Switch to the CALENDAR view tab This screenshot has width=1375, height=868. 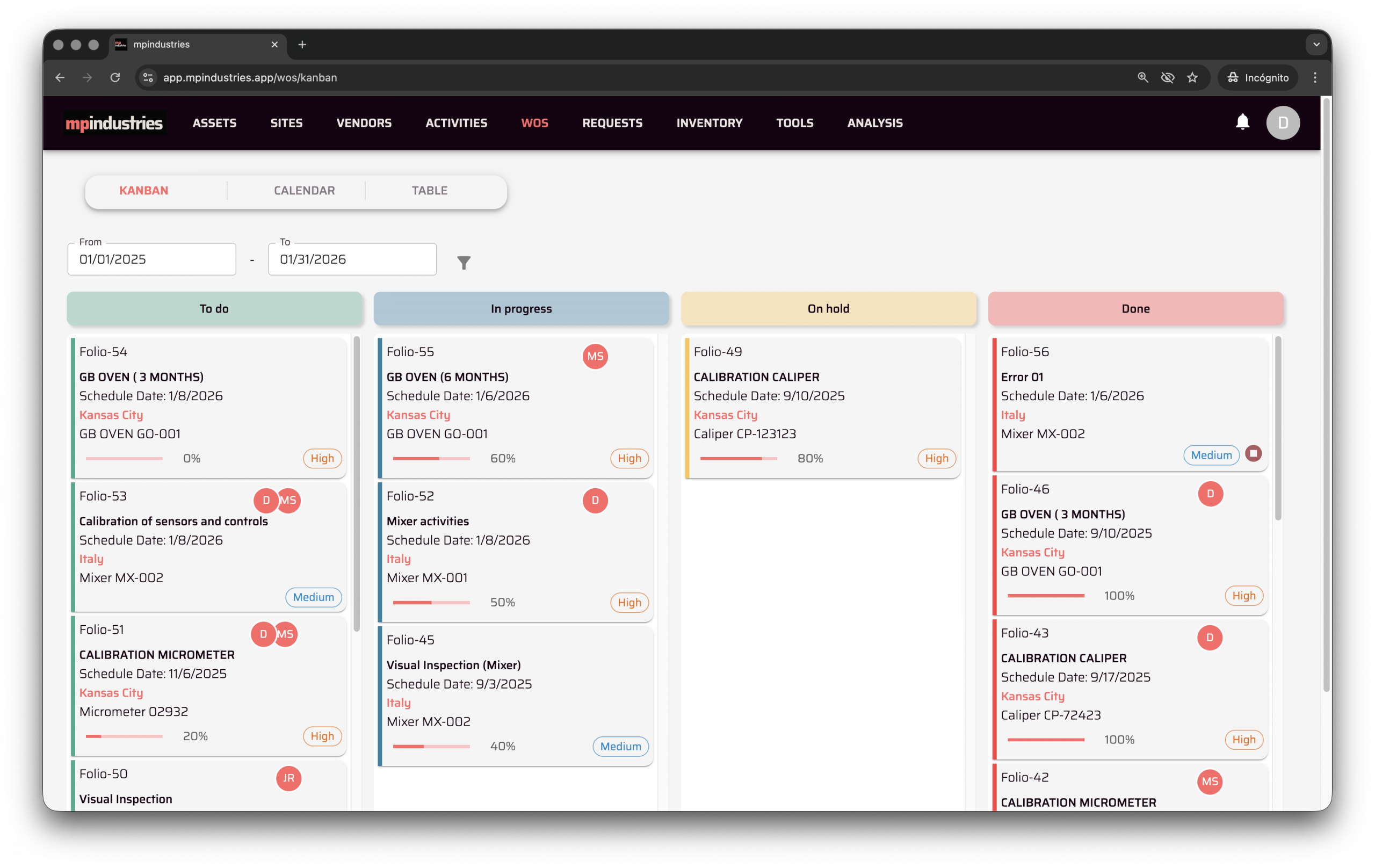click(304, 191)
